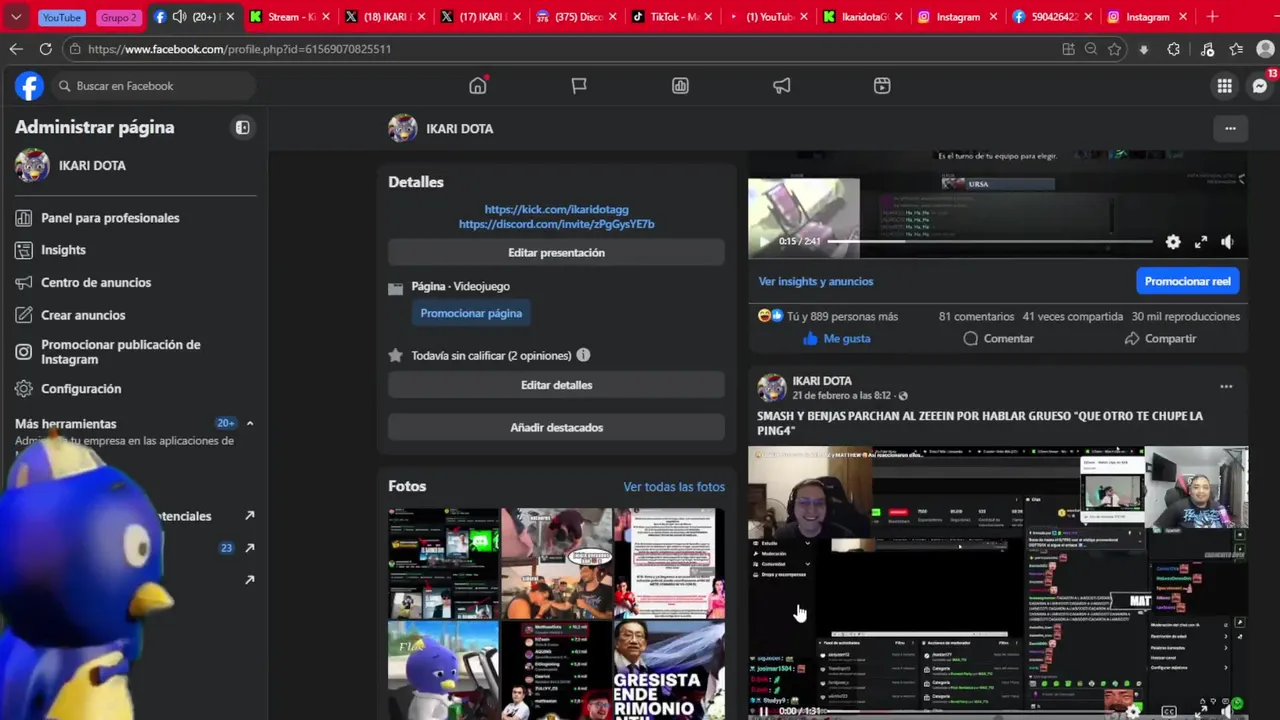The width and height of the screenshot is (1280, 720).
Task: Mute the top reel video volume icon
Action: (x=1227, y=242)
